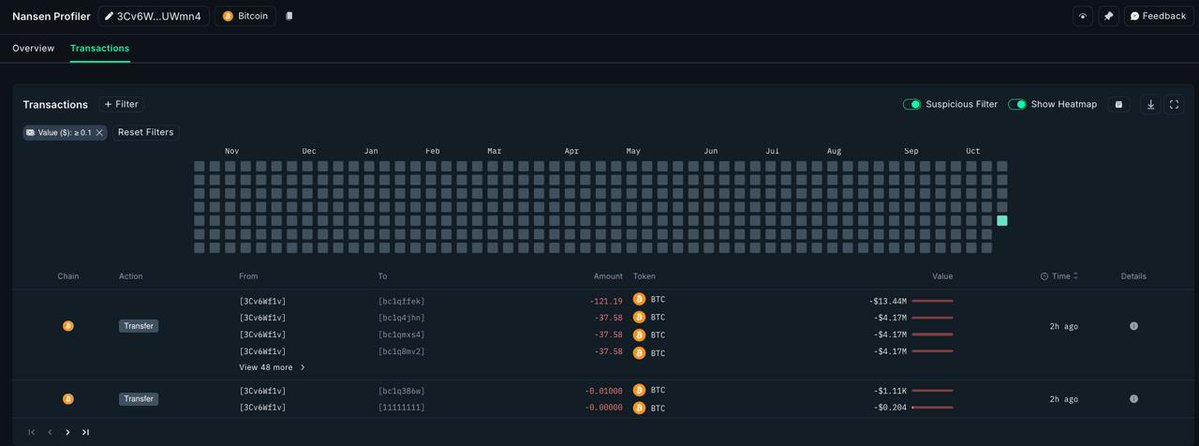Image resolution: width=1199 pixels, height=446 pixels.
Task: Expand the Transactions panel to fullscreen
Action: (1174, 104)
